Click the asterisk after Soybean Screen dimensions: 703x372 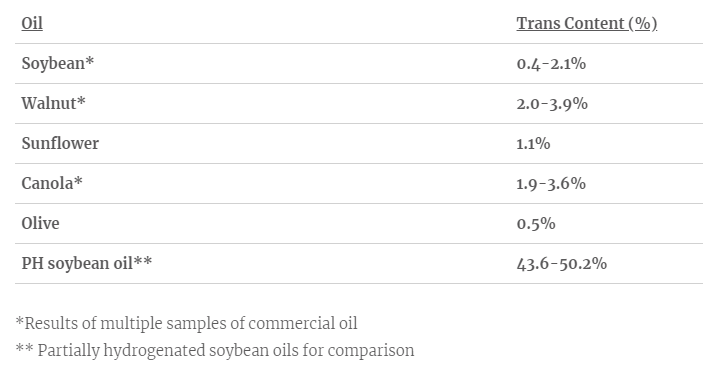[x=90, y=61]
